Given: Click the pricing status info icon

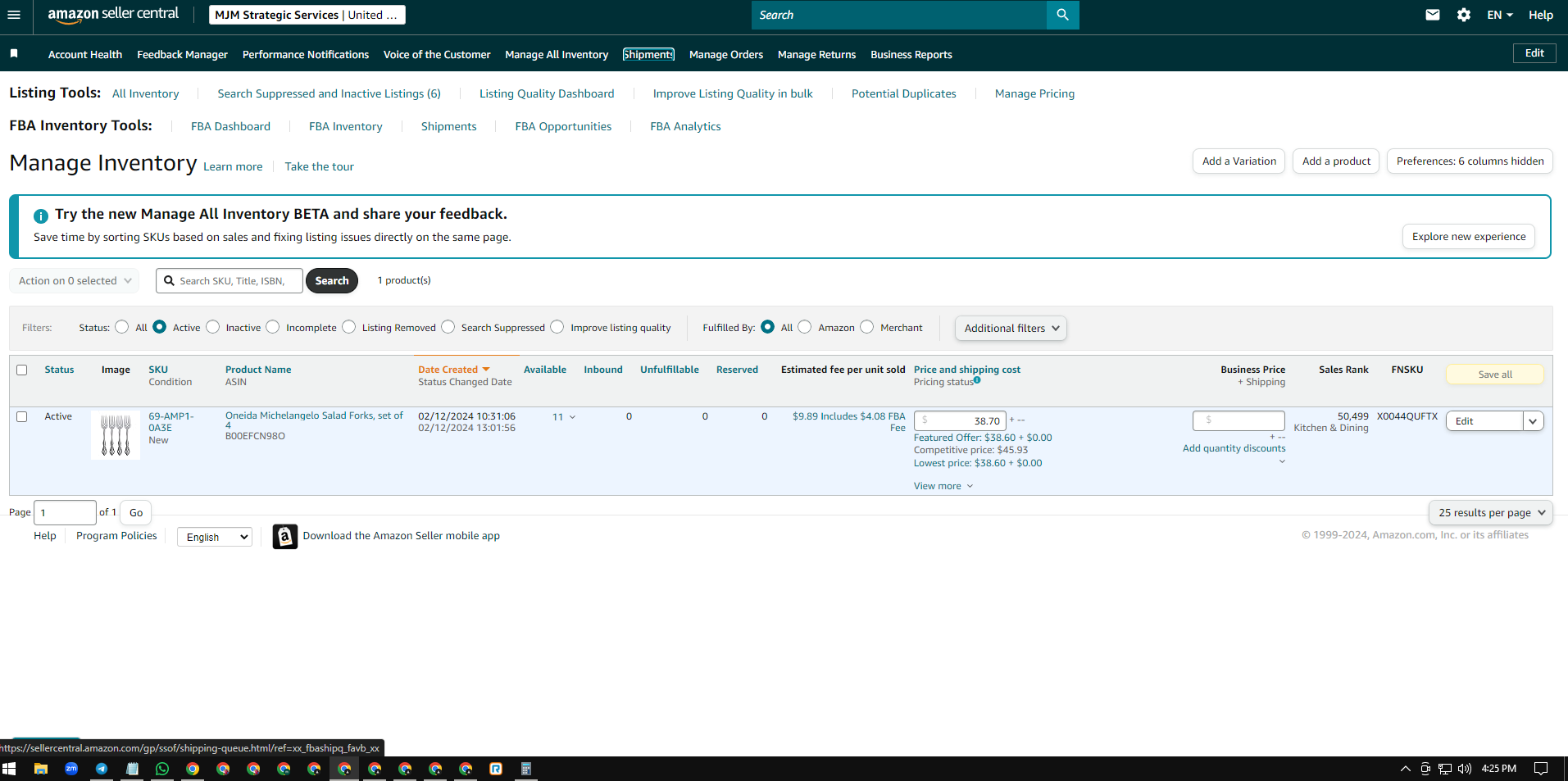Looking at the screenshot, I should 977,380.
